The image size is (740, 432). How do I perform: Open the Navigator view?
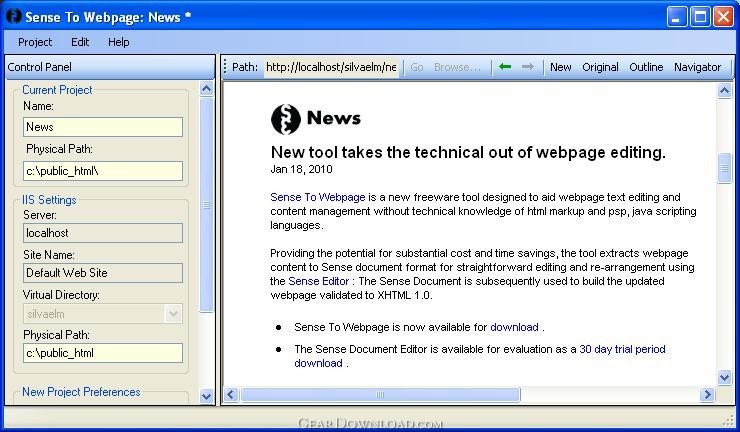point(698,67)
